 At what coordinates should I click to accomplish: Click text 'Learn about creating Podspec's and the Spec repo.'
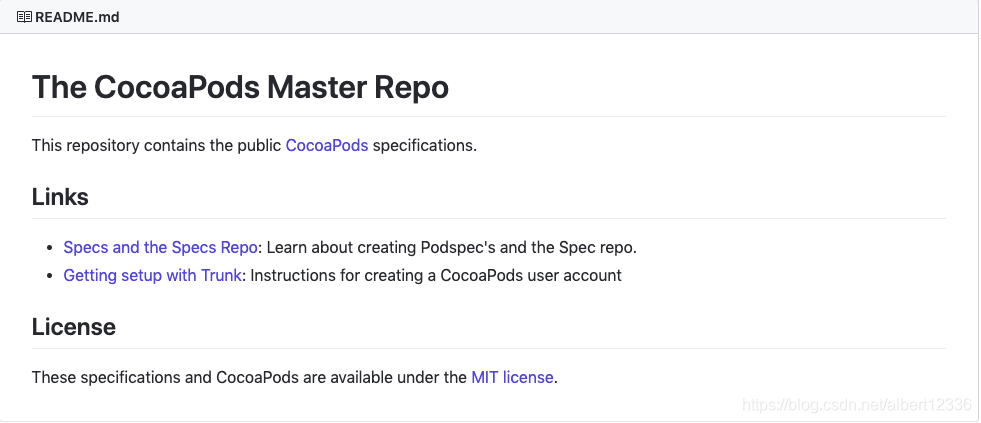(x=452, y=248)
